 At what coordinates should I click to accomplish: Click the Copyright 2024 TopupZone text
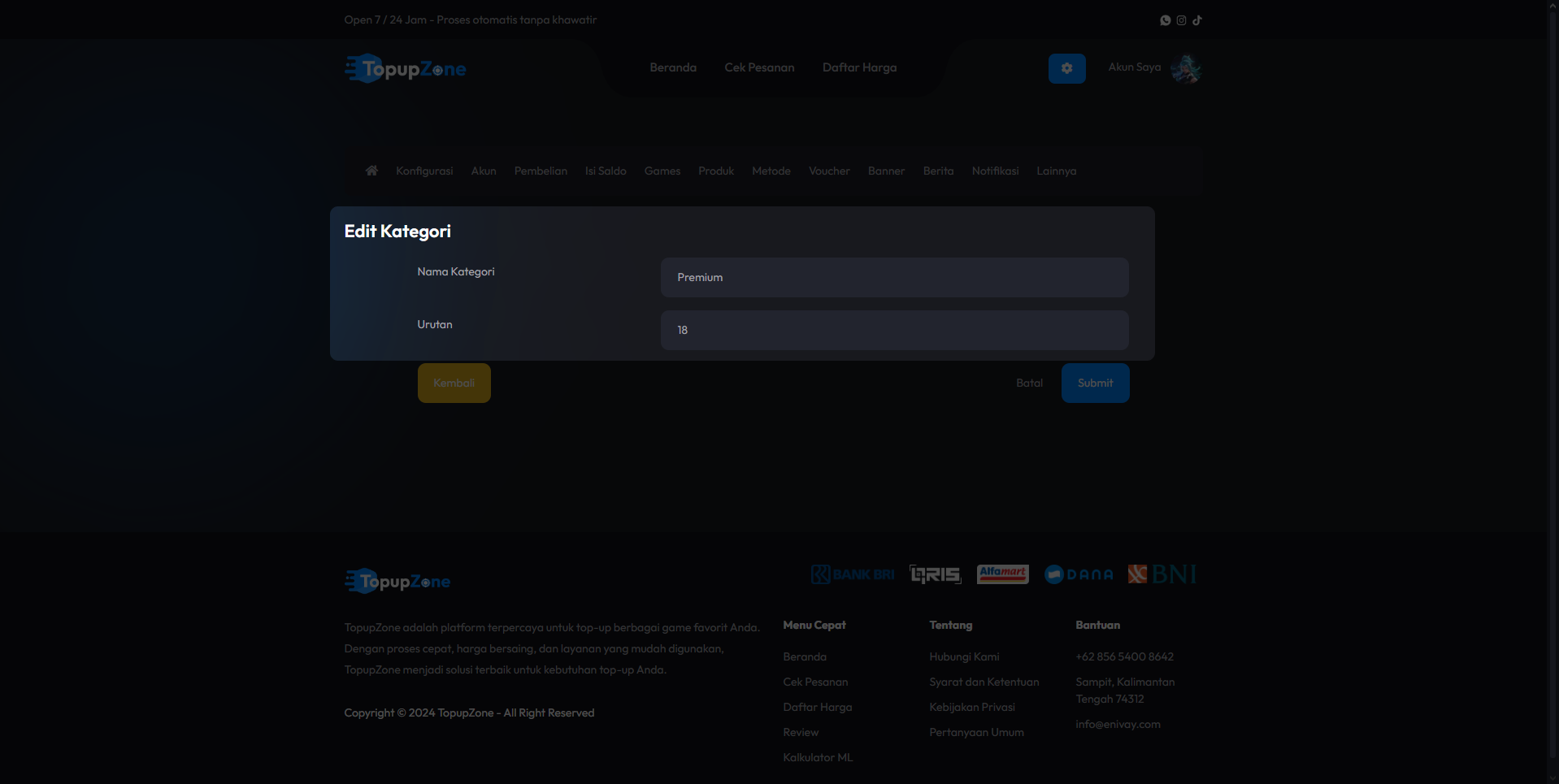click(469, 713)
